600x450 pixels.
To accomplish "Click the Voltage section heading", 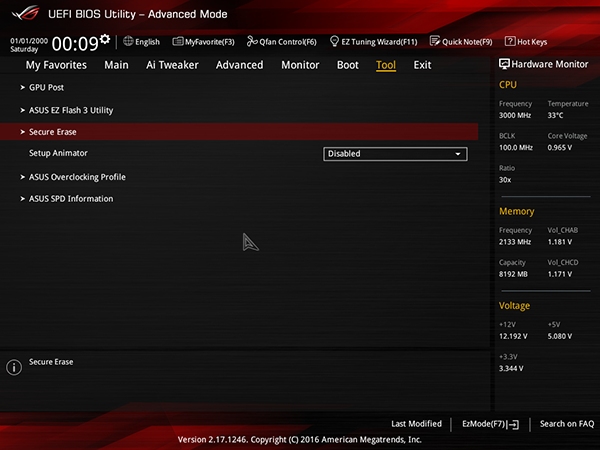I will pyautogui.click(x=514, y=305).
